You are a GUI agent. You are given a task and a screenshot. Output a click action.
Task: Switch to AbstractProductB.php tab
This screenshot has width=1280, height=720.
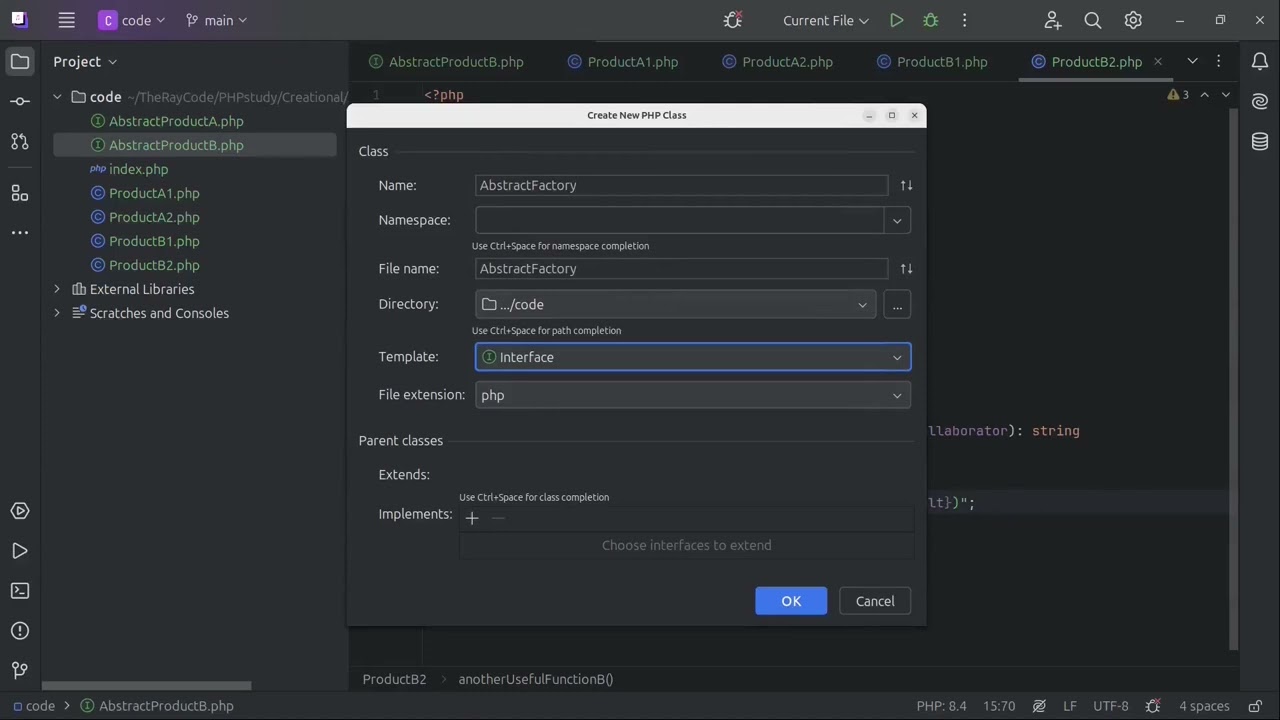(x=446, y=62)
